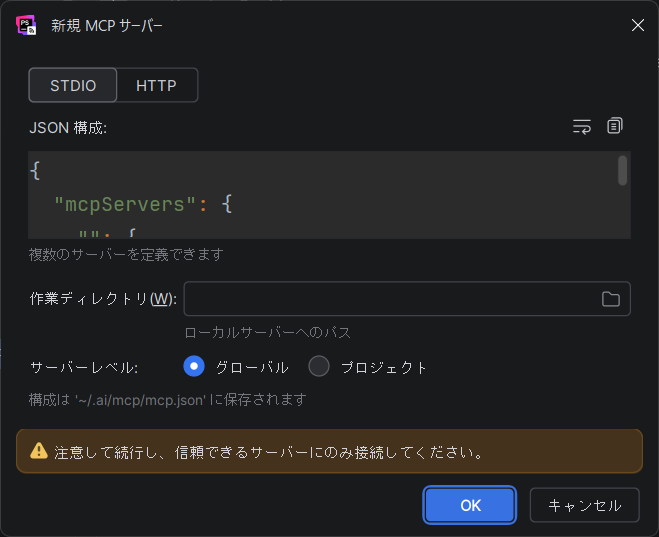Screen dimensions: 659x537
Task: Click the プロジェクト label text
Action: pyautogui.click(x=384, y=367)
